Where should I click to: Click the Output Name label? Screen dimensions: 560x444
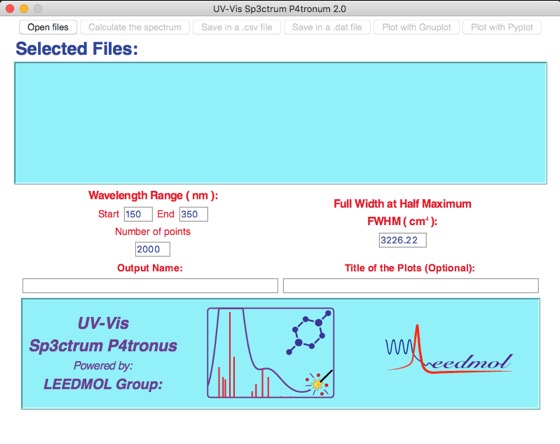pos(150,268)
